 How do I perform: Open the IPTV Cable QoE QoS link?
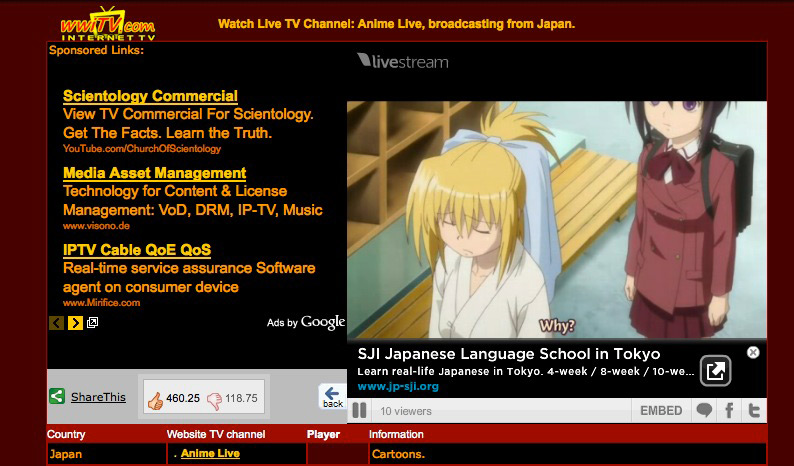coord(136,250)
